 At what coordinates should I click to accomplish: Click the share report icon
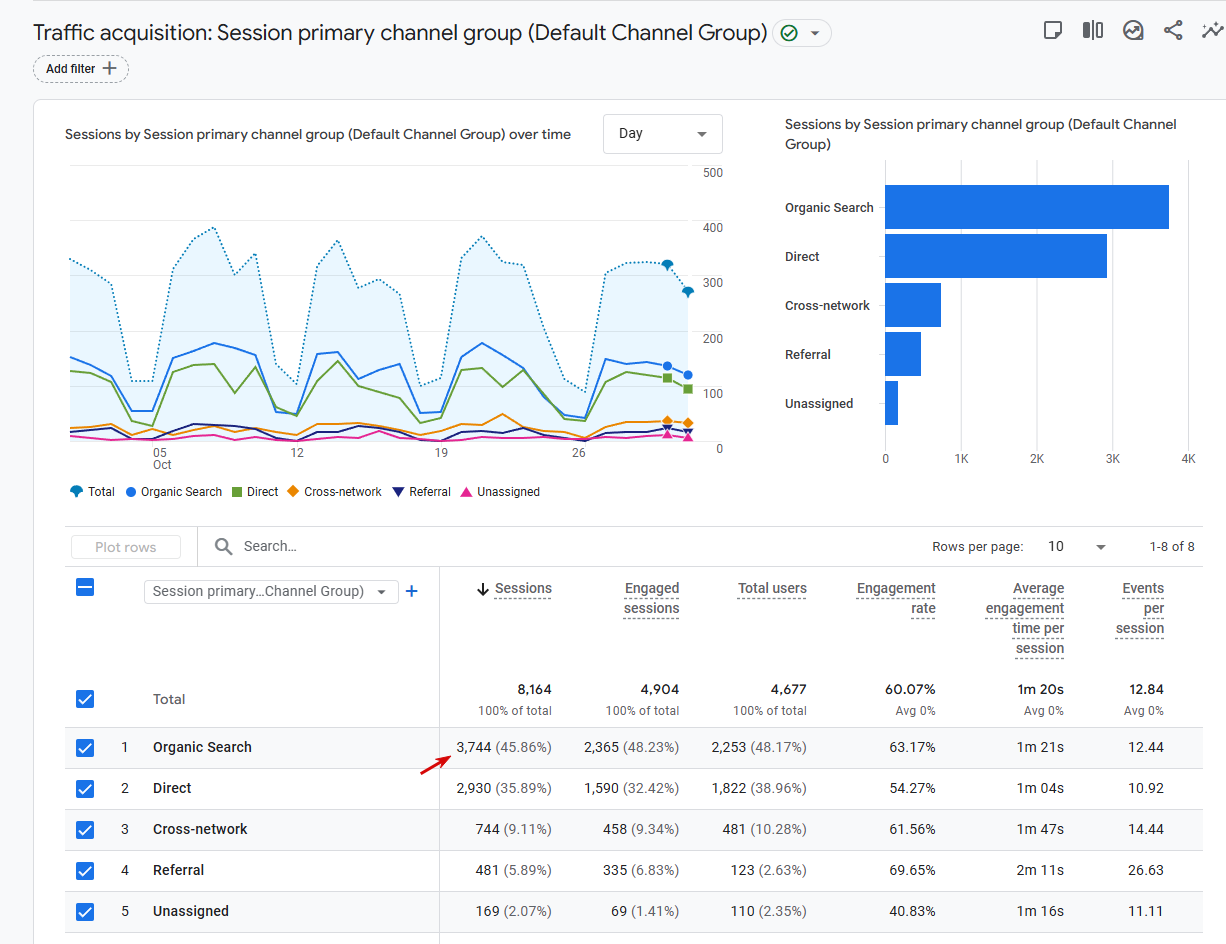(1173, 30)
